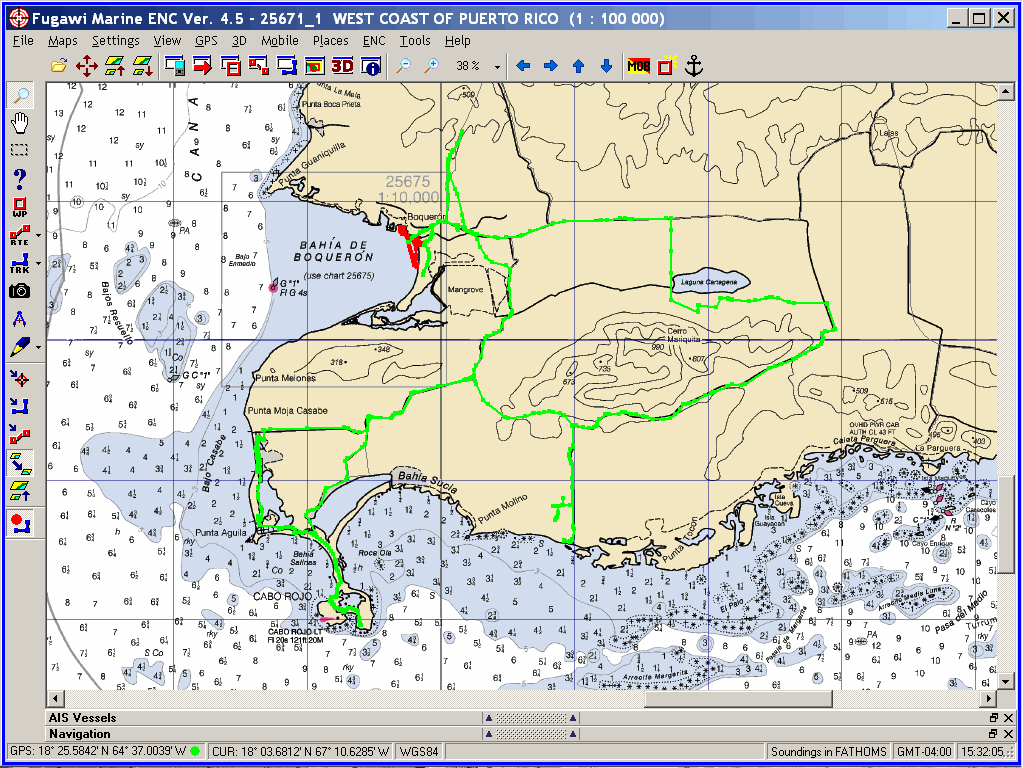Viewport: 1024px width, 768px height.
Task: Select the dashed rectangle selection tool
Action: 20,150
